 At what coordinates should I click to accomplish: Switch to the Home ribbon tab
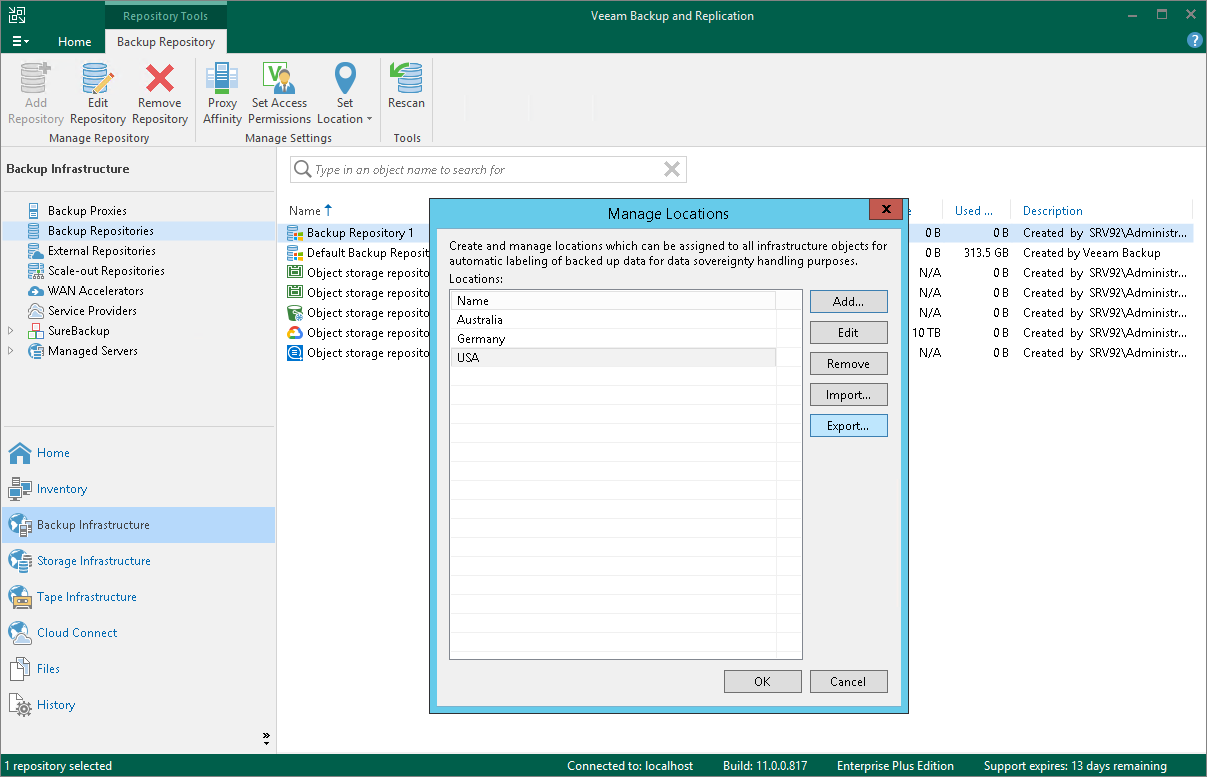click(x=74, y=42)
